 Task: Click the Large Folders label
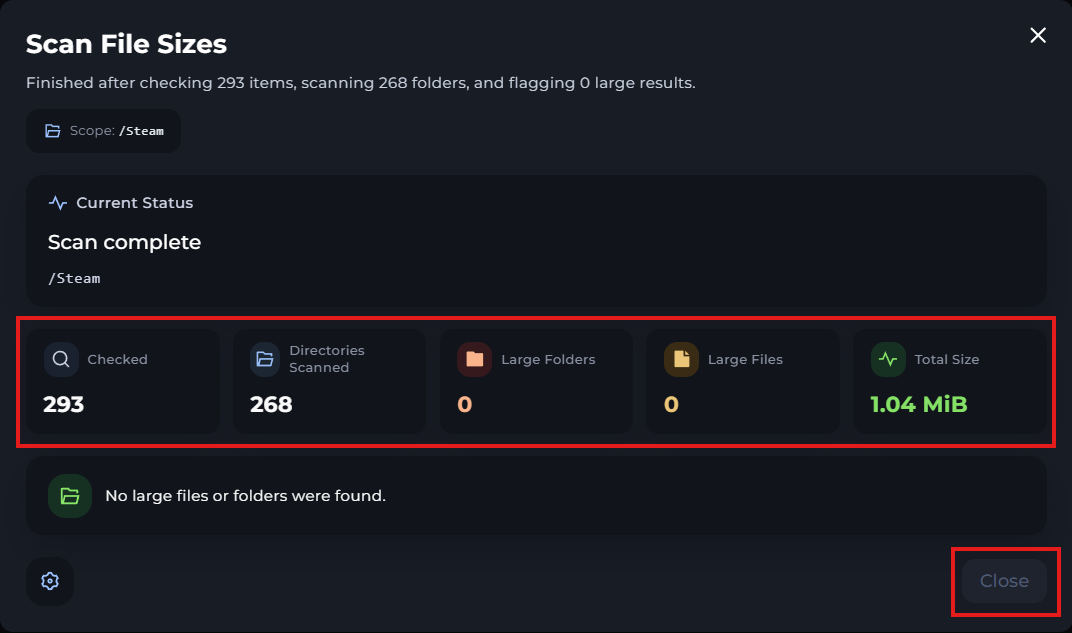[x=548, y=359]
